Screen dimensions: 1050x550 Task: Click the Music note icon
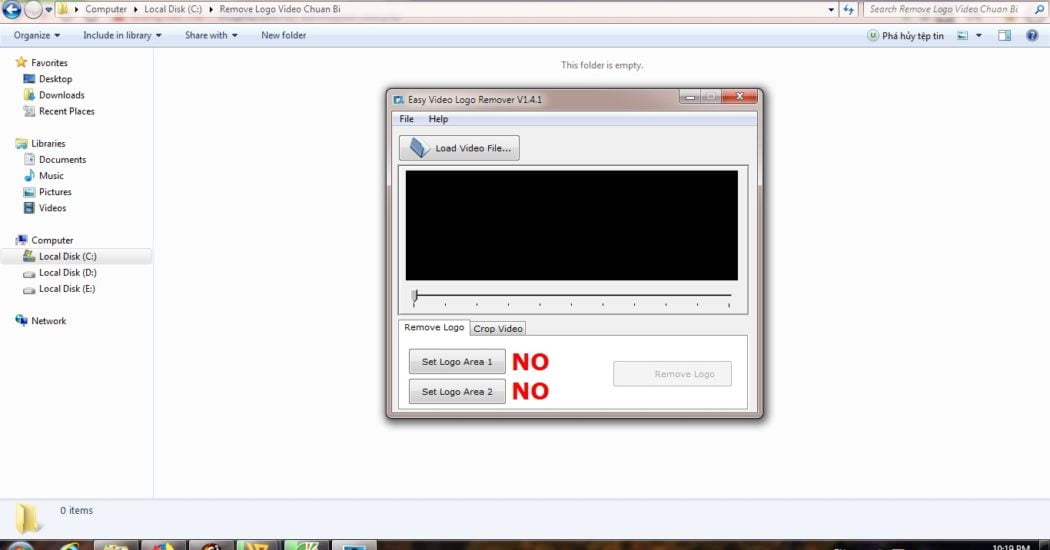pos(29,176)
